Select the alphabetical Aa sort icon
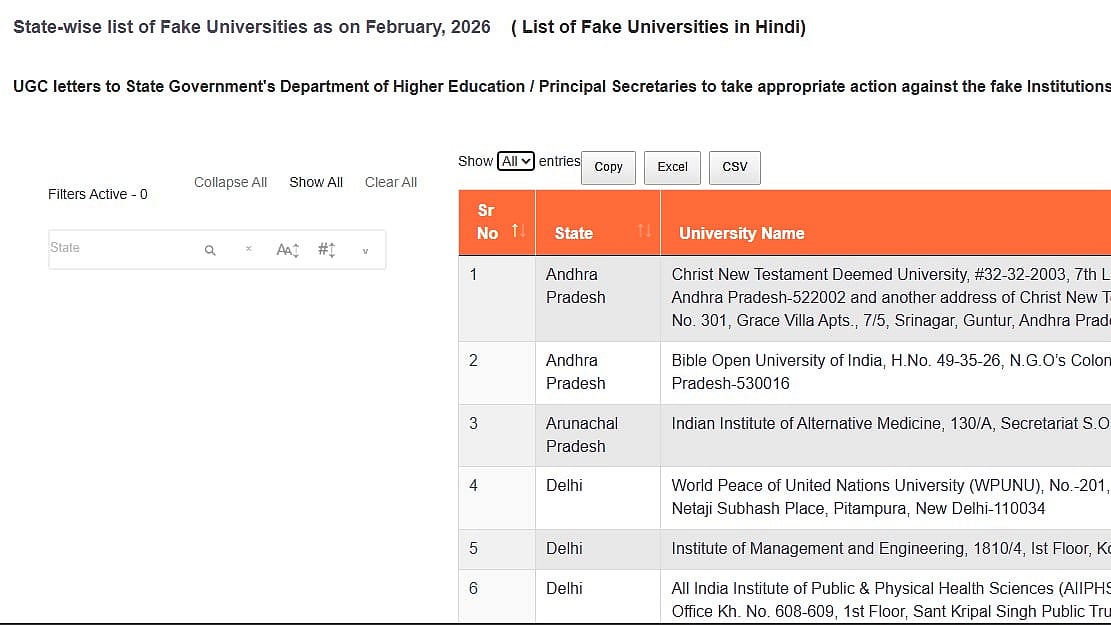 (x=287, y=249)
